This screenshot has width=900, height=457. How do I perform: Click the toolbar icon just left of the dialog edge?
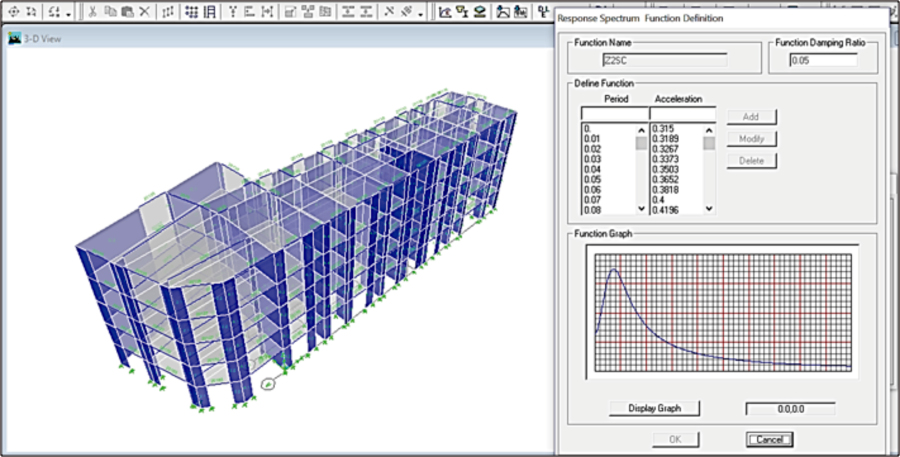point(542,11)
